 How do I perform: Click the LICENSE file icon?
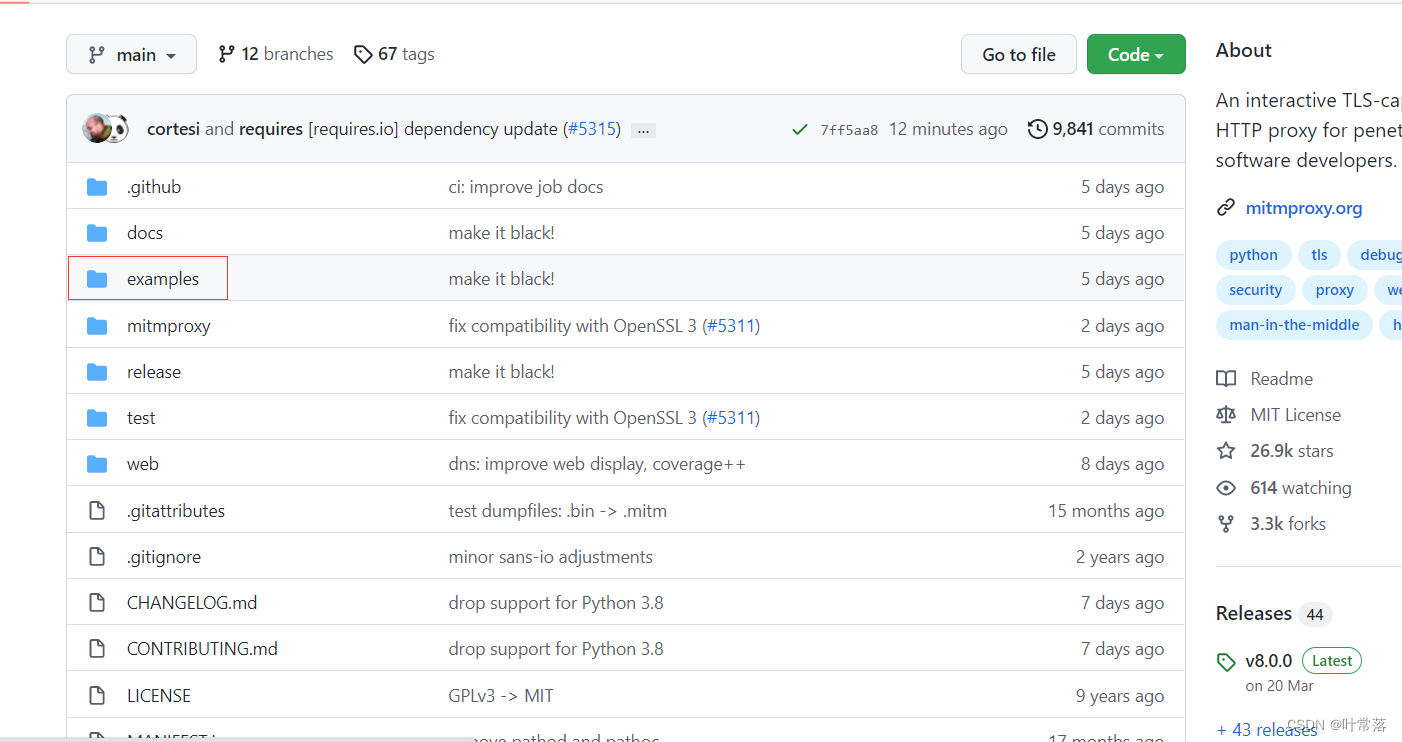coord(97,696)
